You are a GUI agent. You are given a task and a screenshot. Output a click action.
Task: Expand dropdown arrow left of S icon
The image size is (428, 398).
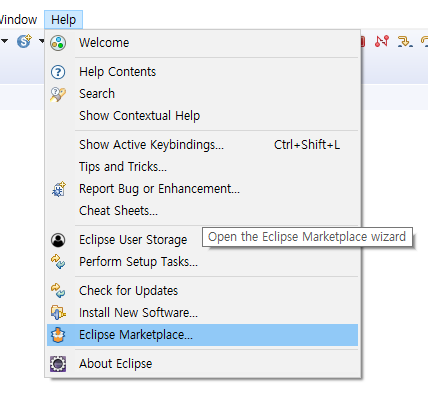(x=5, y=41)
